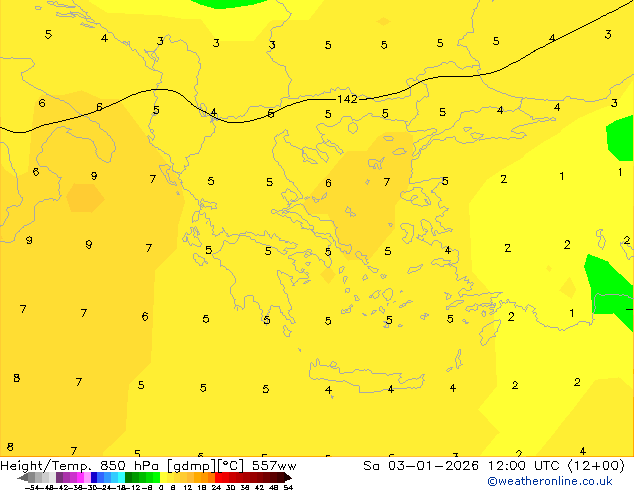
Task: Click the pure red swatch in the legend
Action: [218, 477]
